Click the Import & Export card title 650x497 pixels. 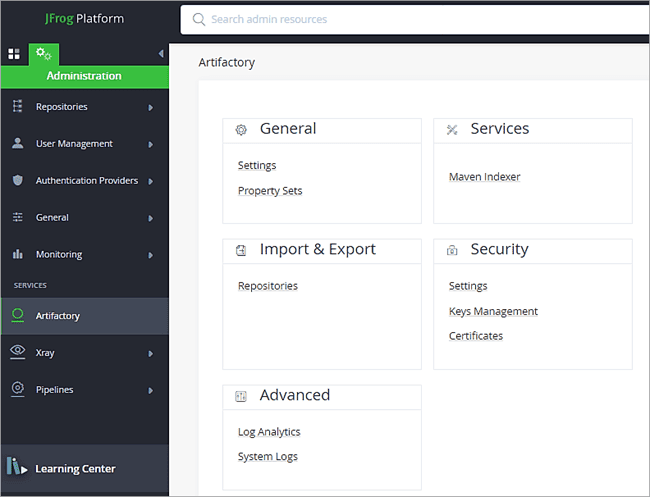click(x=318, y=249)
